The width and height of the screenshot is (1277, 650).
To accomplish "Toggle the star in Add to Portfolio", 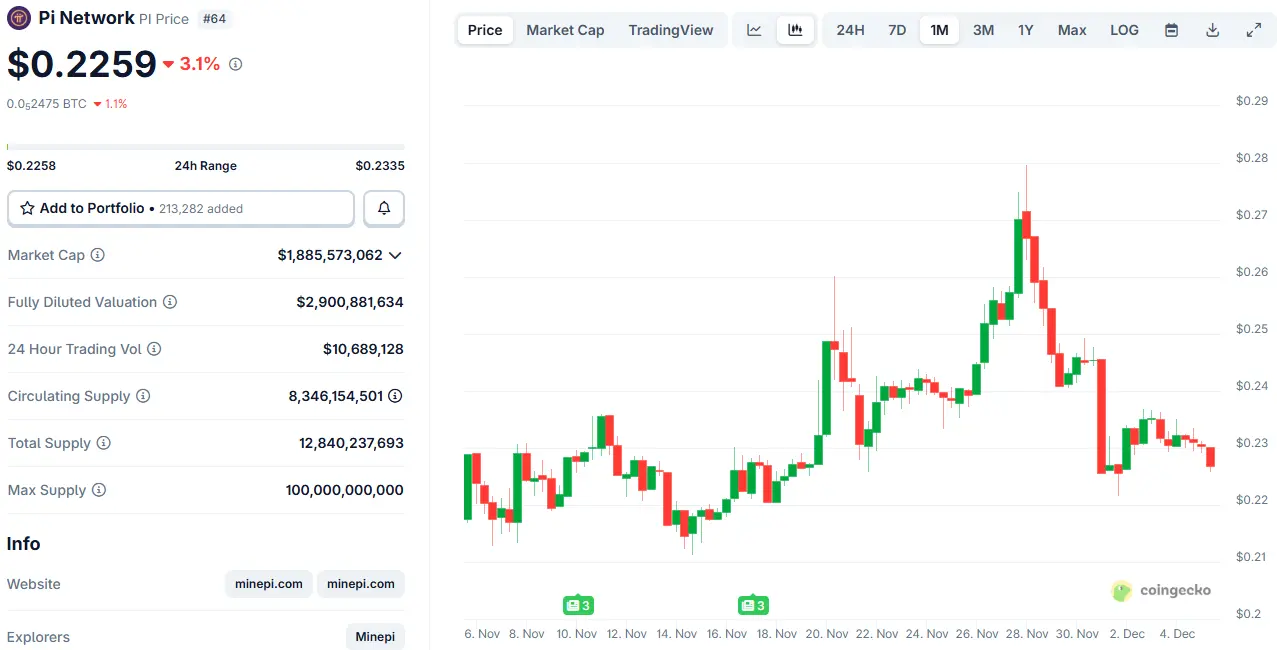I will [x=28, y=208].
